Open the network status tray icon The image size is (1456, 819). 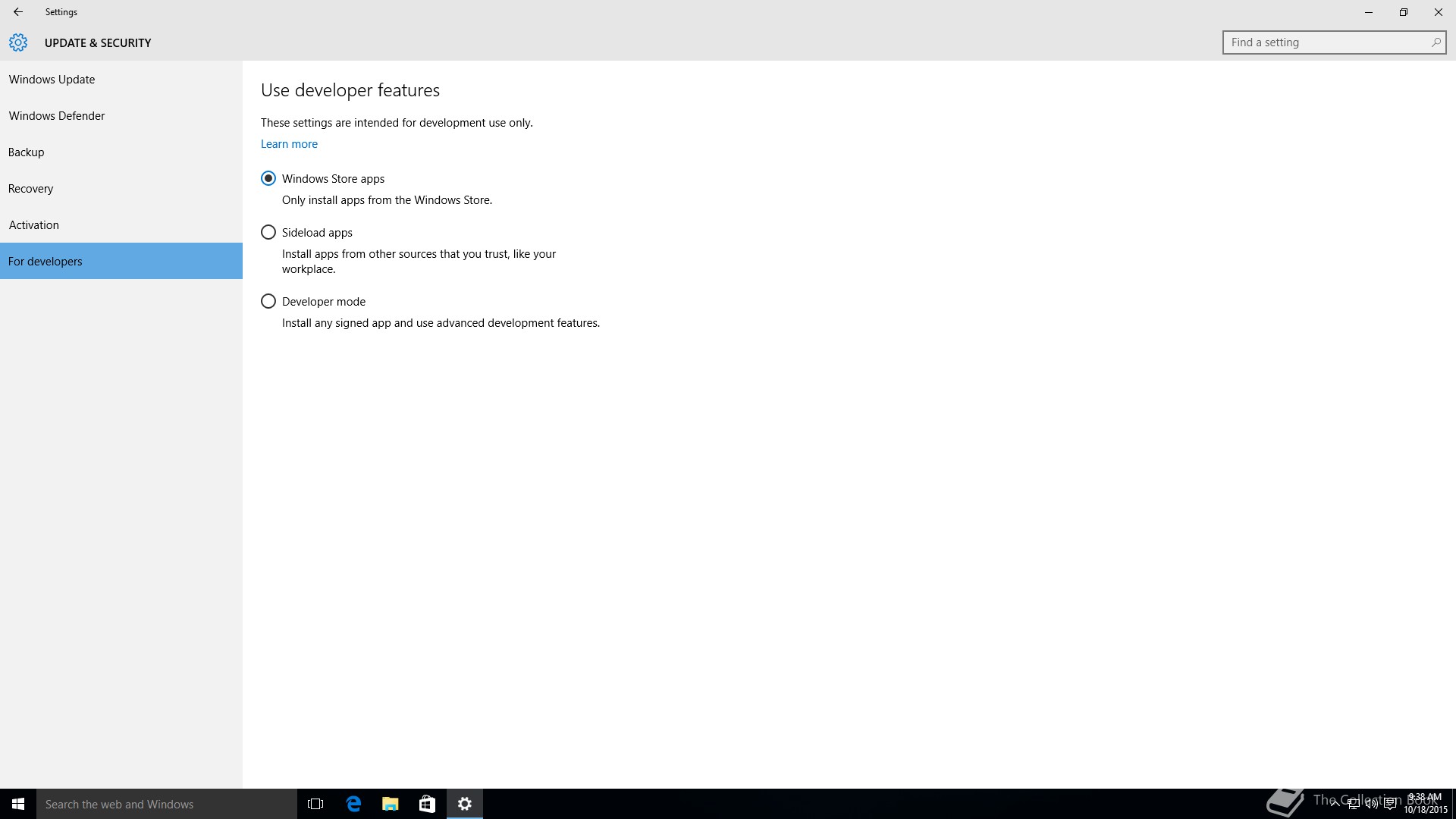[1353, 804]
